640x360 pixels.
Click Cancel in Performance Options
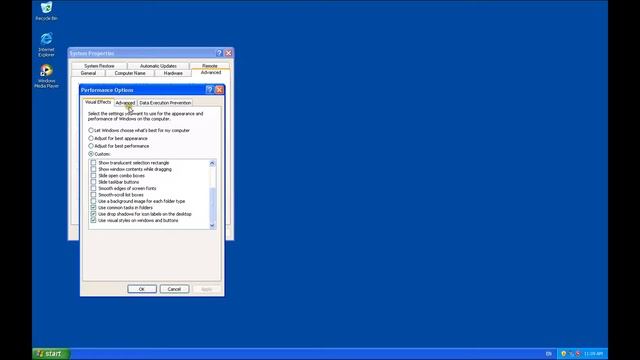tap(174, 289)
